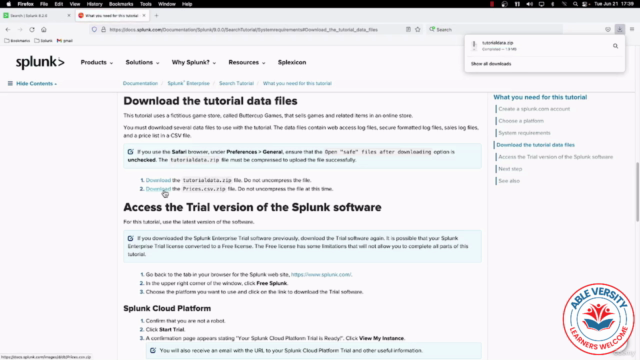Click 'What you need for this tutorial' breadcrumb
Screen dimensions: 640x360
pyautogui.click(x=297, y=83)
